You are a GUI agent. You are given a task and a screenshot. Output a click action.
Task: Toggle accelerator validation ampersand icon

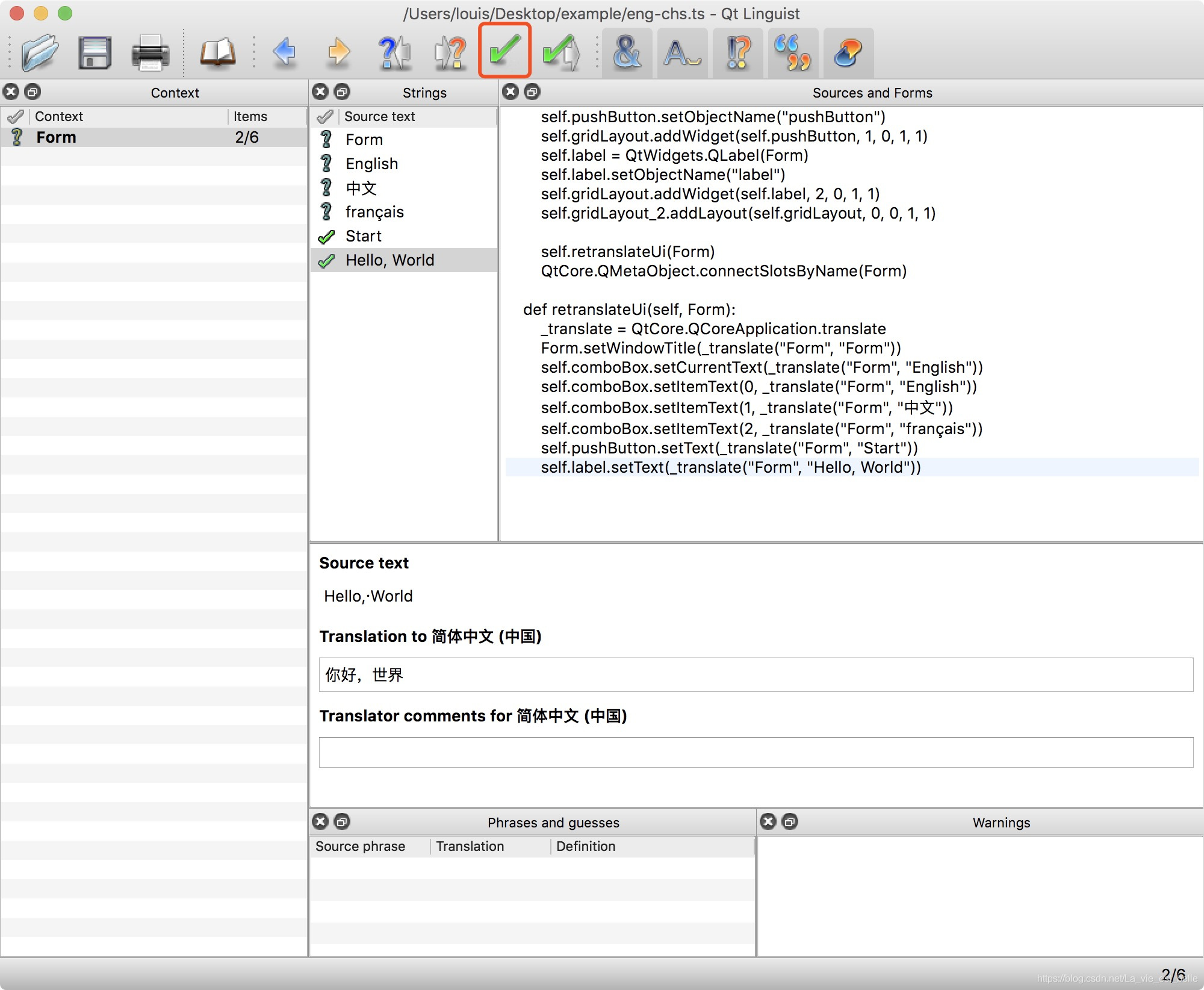pyautogui.click(x=627, y=53)
